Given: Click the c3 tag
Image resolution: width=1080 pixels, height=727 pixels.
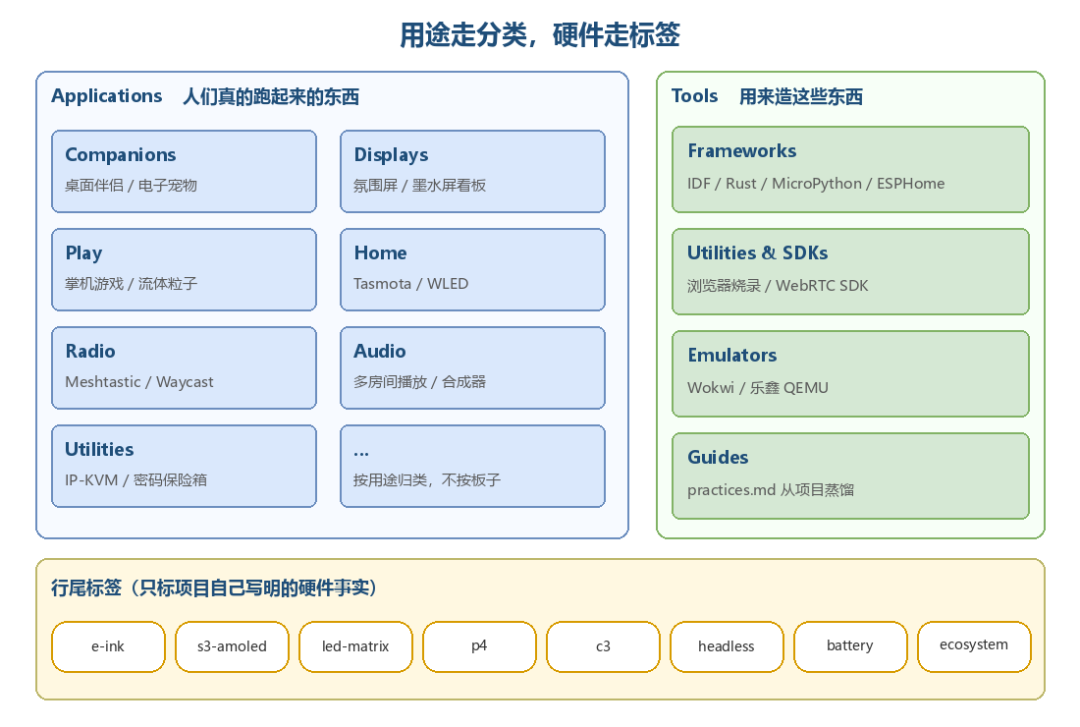Looking at the screenshot, I should (603, 646).
